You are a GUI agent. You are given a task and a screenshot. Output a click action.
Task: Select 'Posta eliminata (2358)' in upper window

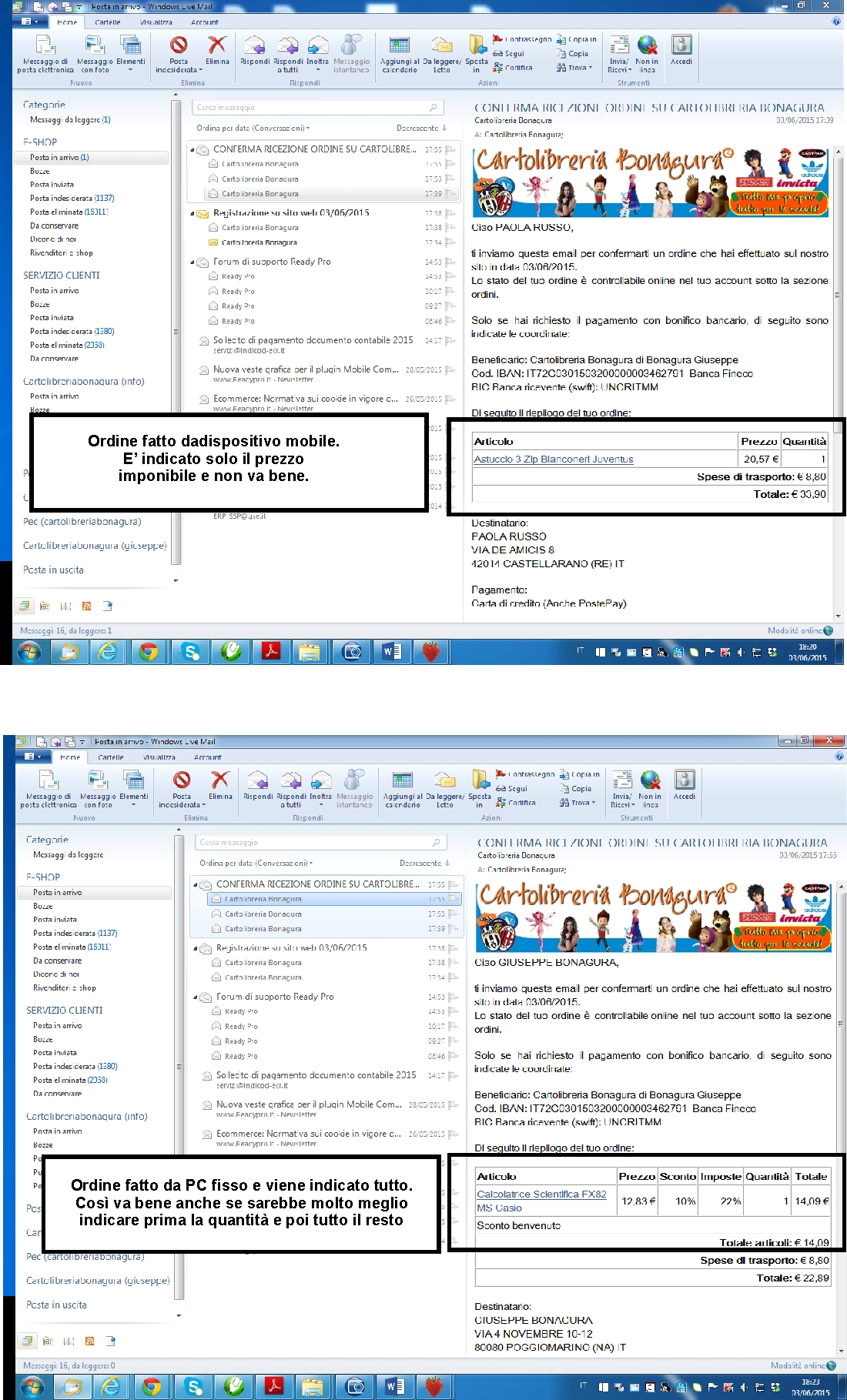(67, 346)
